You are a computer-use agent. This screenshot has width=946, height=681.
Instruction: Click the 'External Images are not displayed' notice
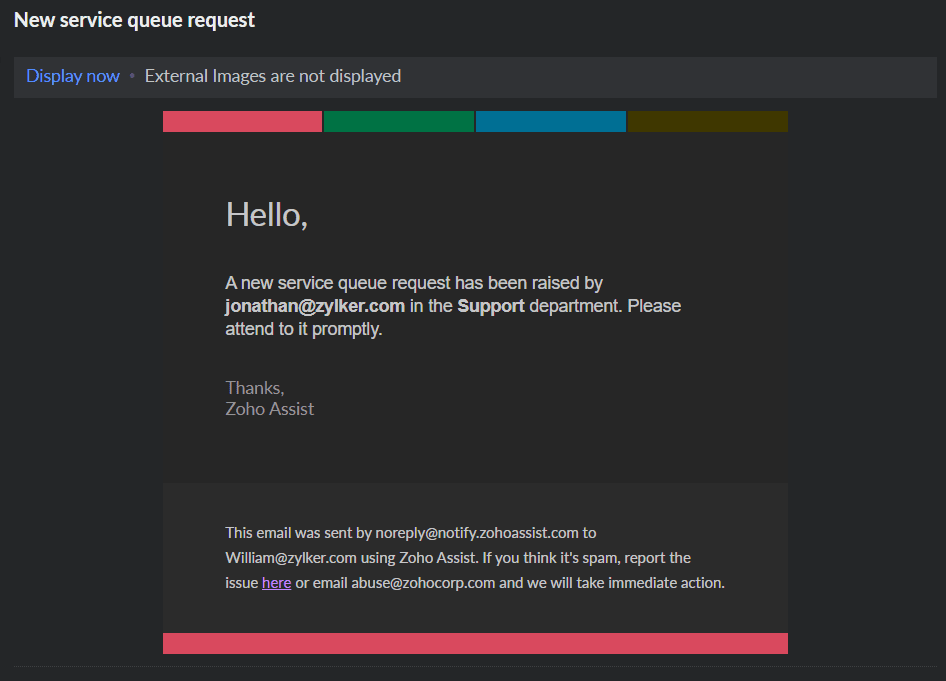click(x=273, y=76)
